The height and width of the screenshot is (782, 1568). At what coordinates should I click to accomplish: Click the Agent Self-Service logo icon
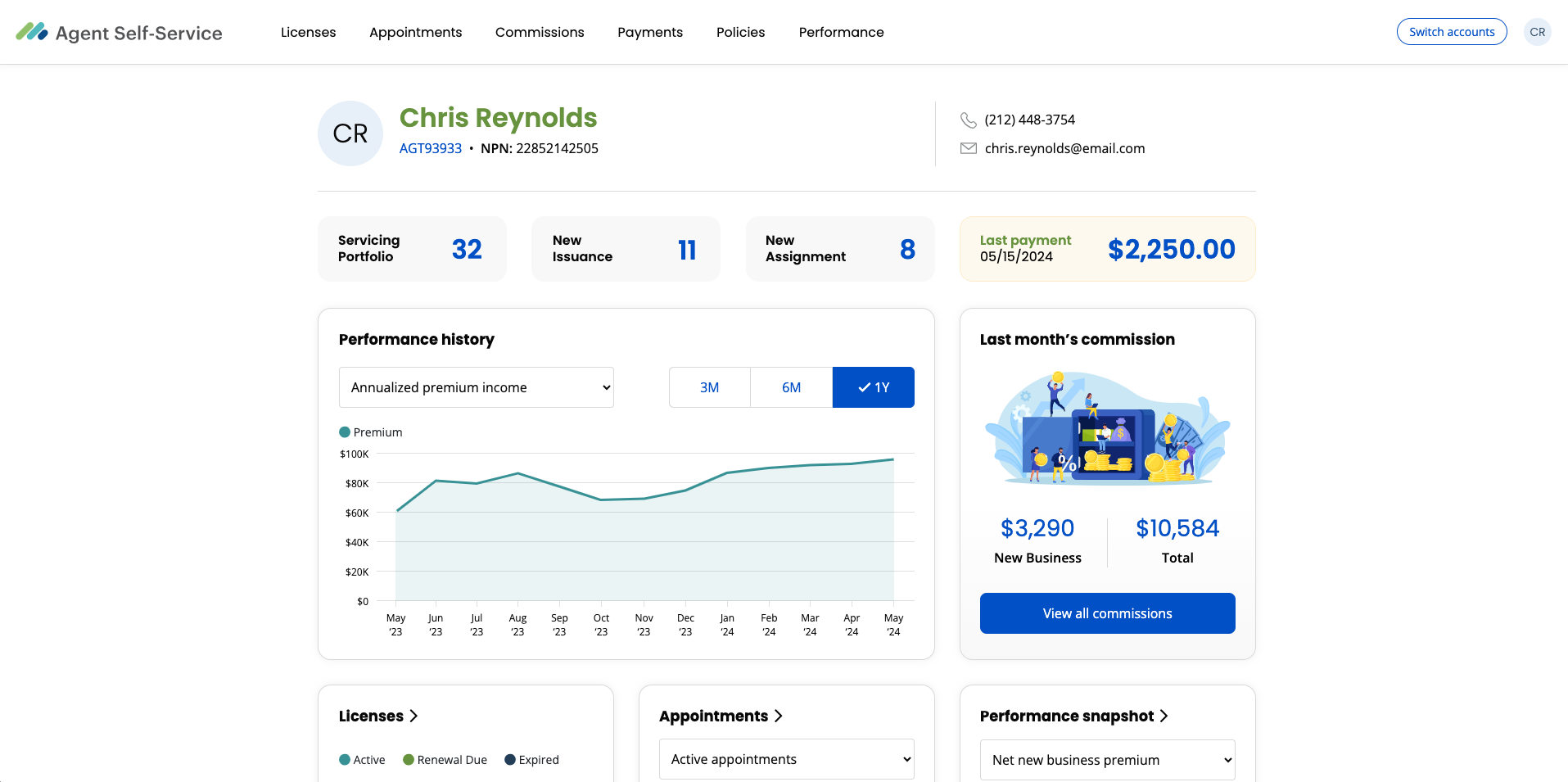click(x=32, y=32)
